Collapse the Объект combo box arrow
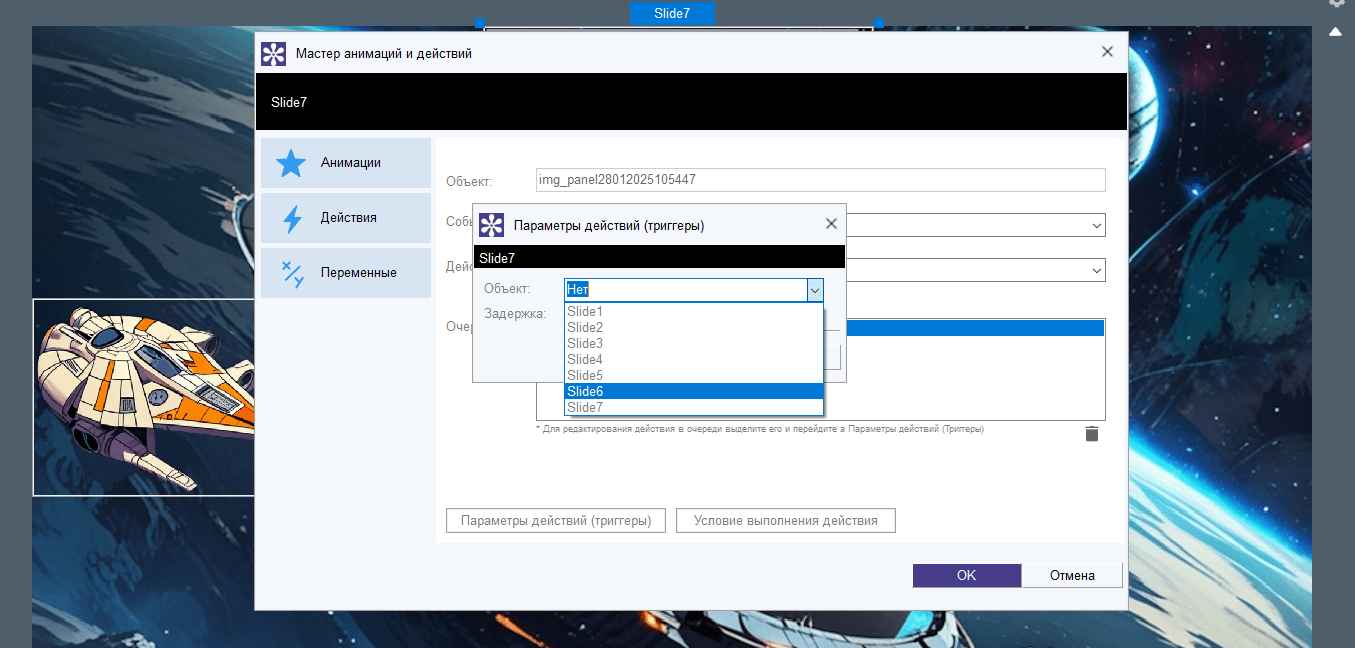Viewport: 1355px width, 648px height. click(x=815, y=290)
